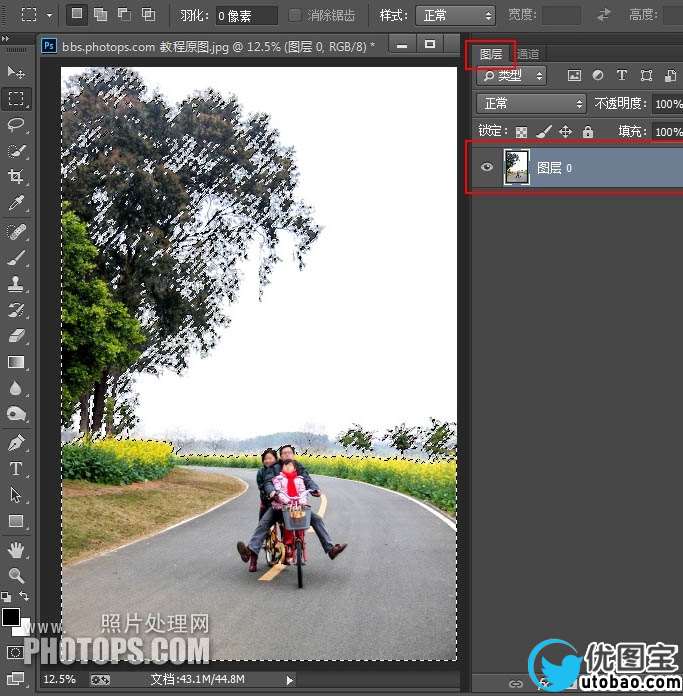Click the link layers icon
683x696 pixels.
pos(516,684)
